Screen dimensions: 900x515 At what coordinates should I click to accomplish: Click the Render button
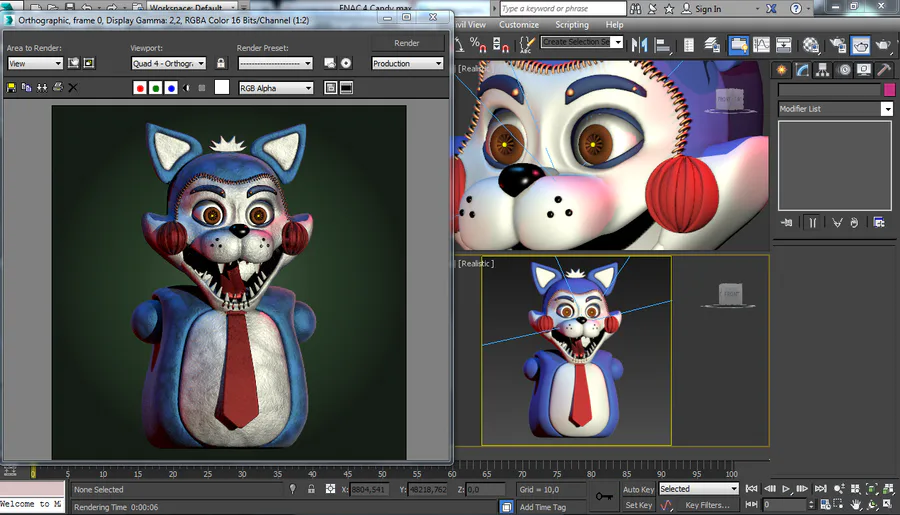coord(407,43)
